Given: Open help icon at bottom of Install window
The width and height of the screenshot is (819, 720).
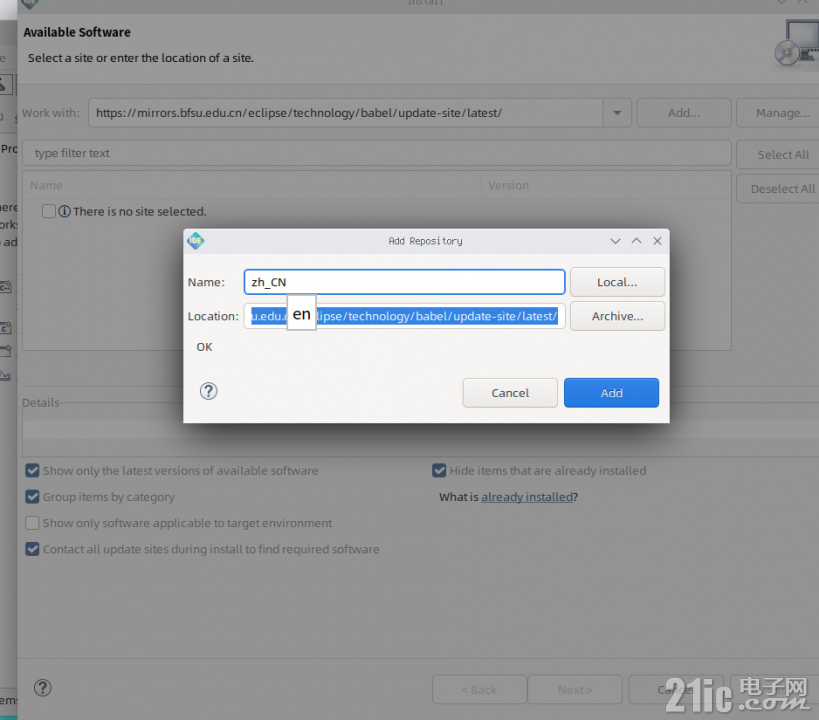Looking at the screenshot, I should pyautogui.click(x=43, y=688).
